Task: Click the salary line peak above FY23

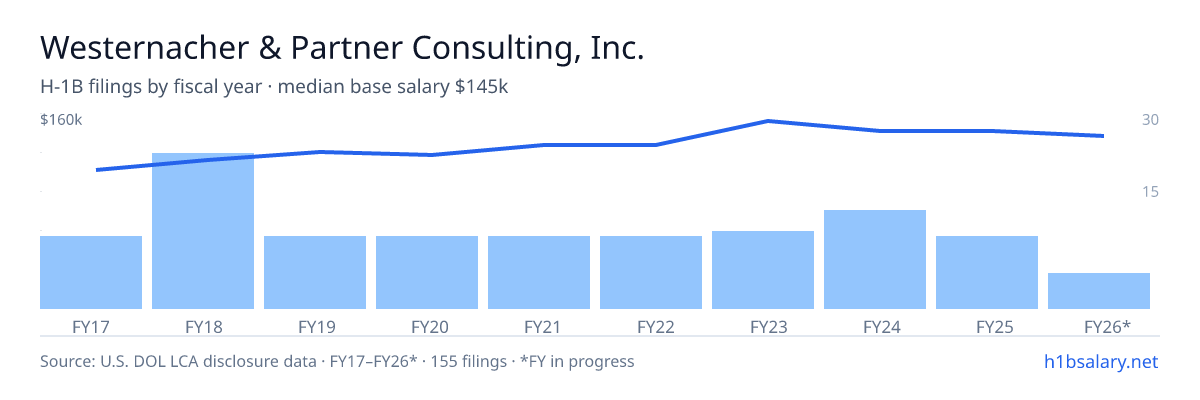Action: 767,121
